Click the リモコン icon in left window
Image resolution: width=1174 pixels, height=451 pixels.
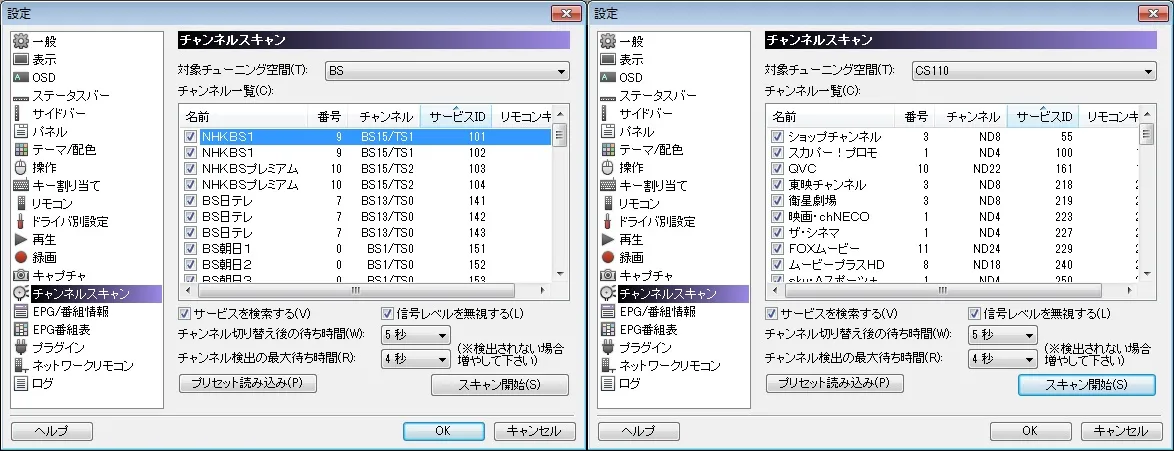(21, 203)
